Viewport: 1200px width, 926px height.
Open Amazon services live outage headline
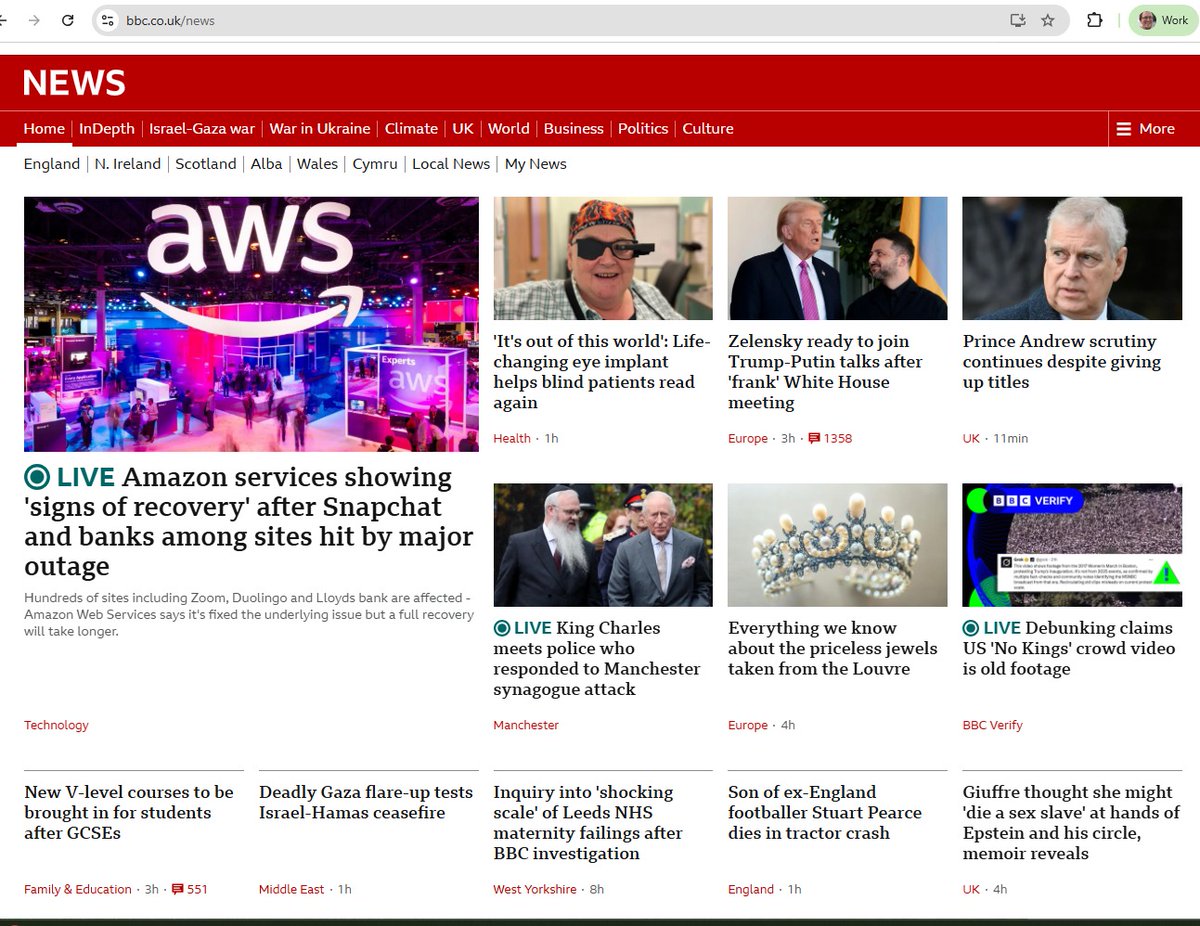click(x=249, y=521)
